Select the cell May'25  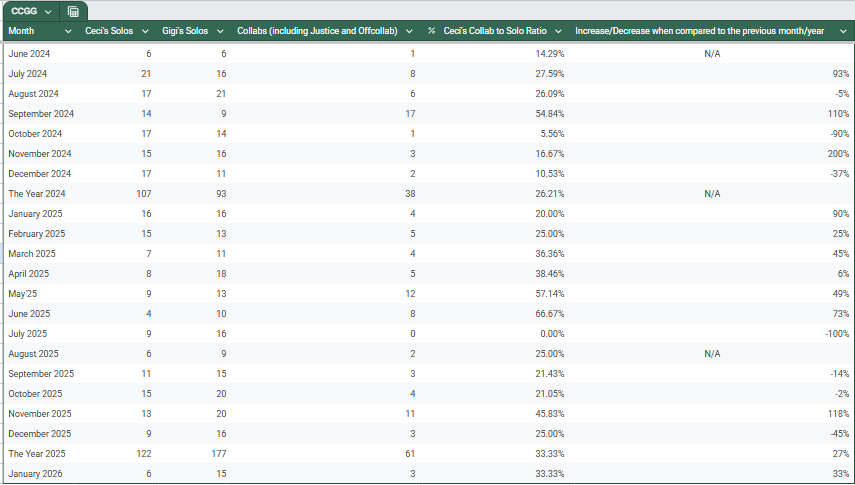pyautogui.click(x=22, y=294)
